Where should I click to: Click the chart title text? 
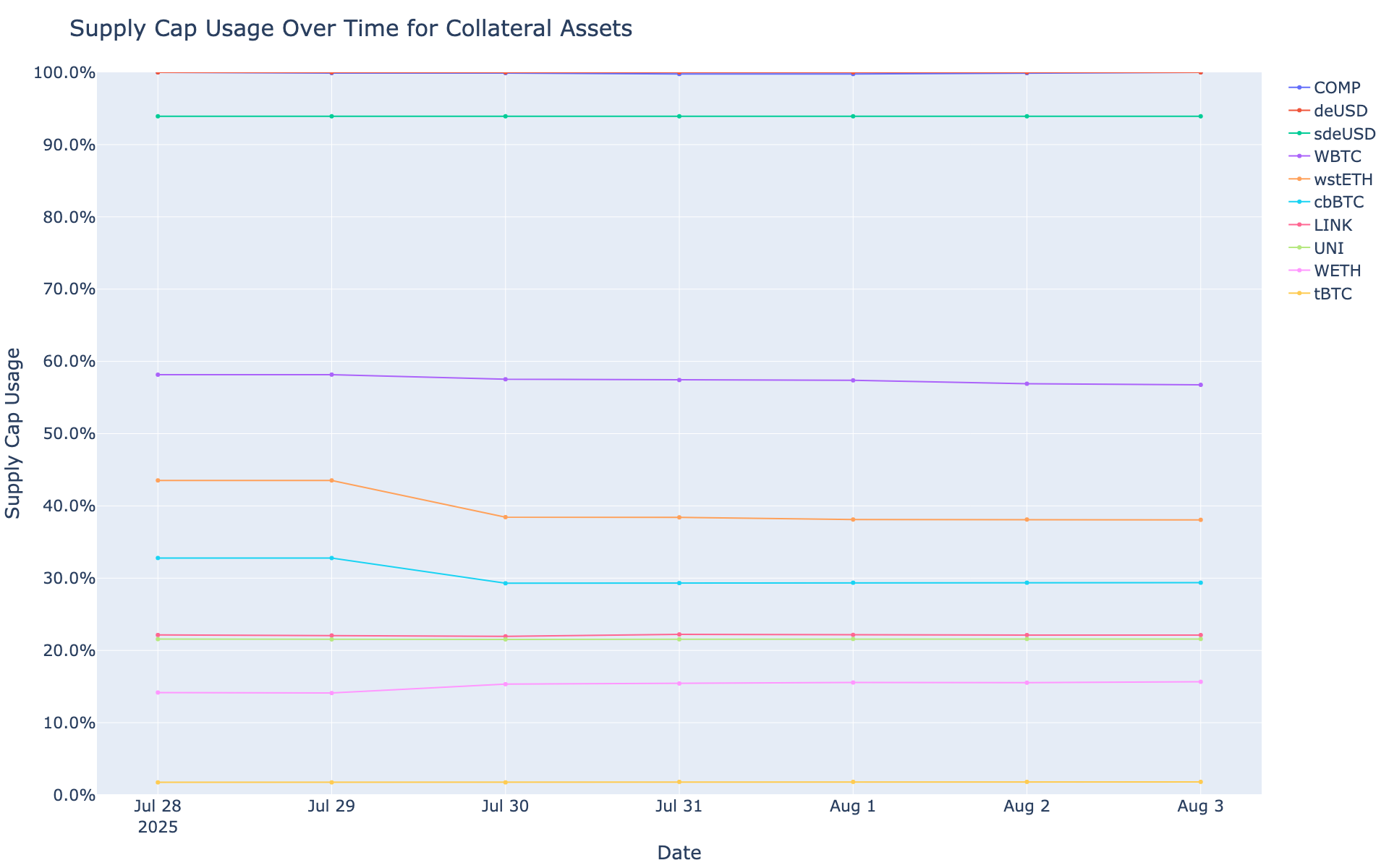click(x=351, y=29)
